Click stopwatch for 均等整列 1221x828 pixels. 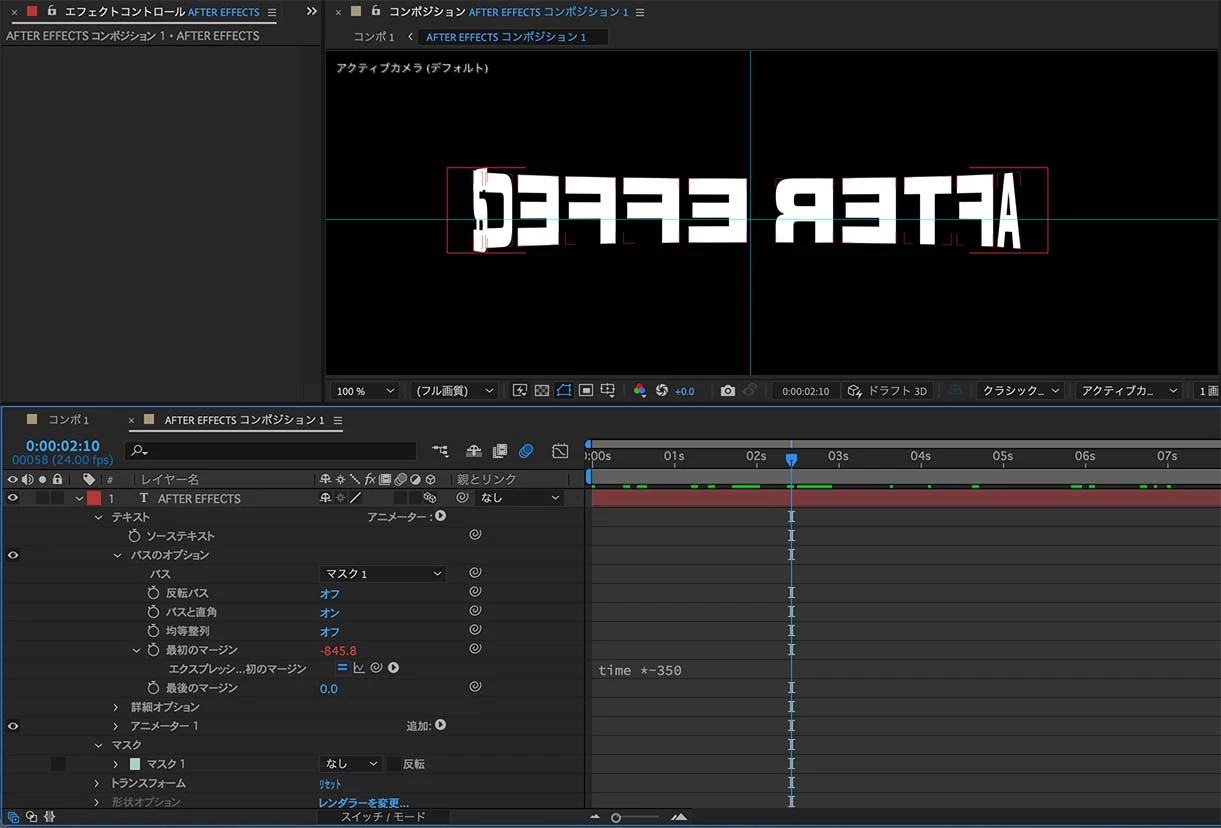click(x=153, y=631)
